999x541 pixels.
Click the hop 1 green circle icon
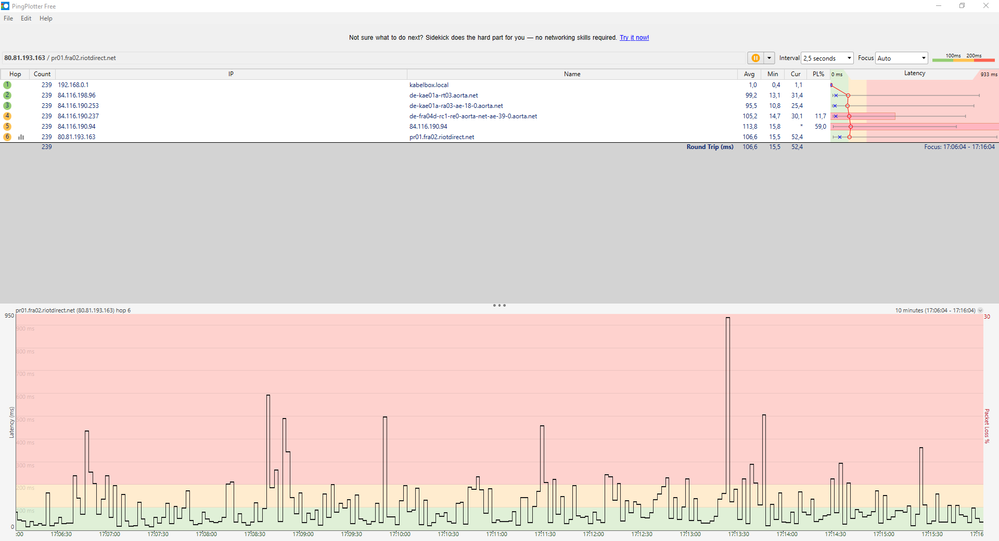pos(8,85)
